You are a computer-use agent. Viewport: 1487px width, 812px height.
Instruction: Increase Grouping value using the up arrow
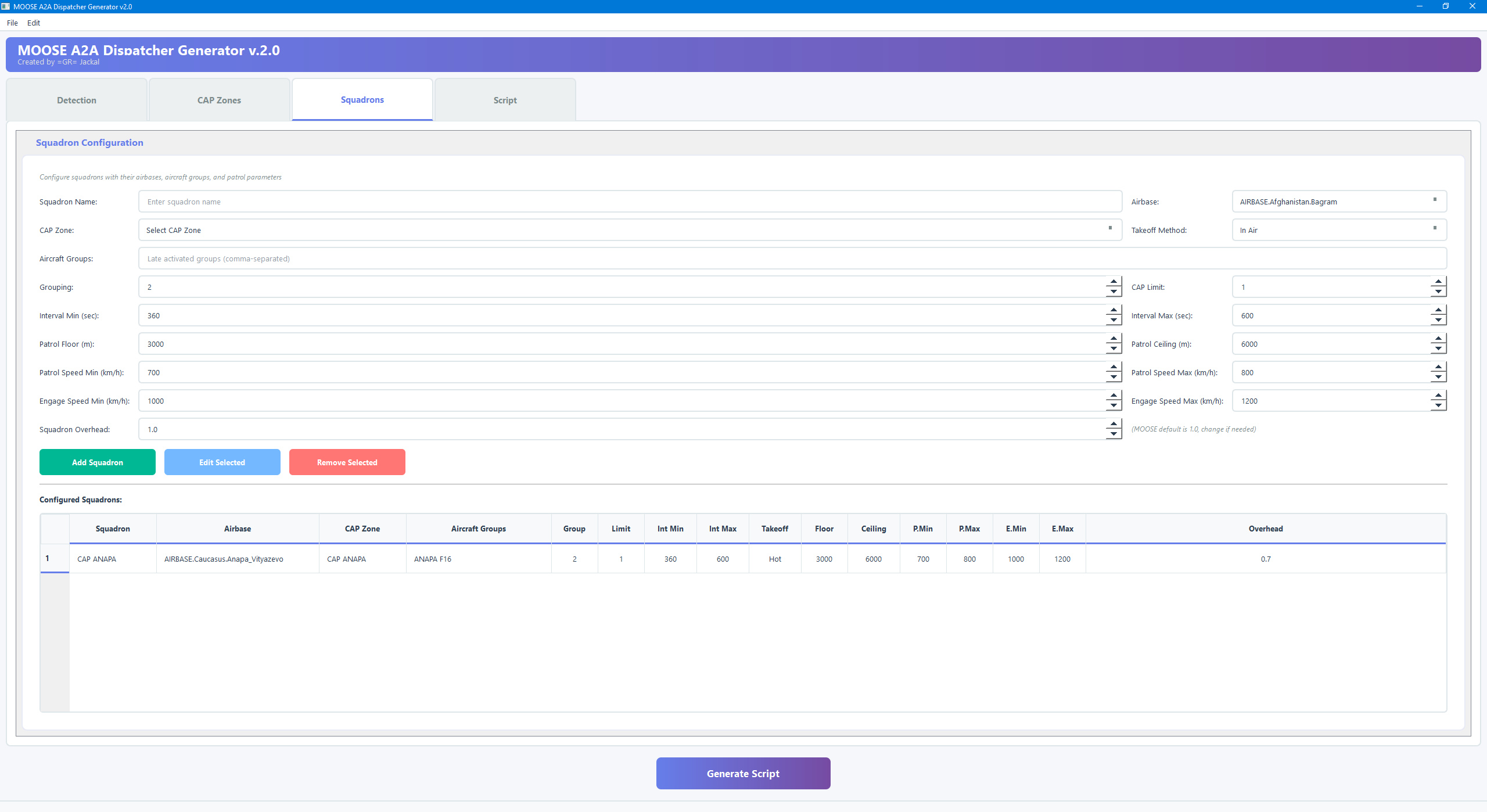pos(1113,283)
